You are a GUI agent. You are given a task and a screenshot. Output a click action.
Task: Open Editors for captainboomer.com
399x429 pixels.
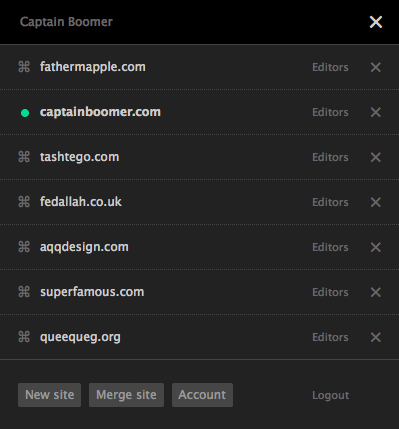tap(330, 112)
